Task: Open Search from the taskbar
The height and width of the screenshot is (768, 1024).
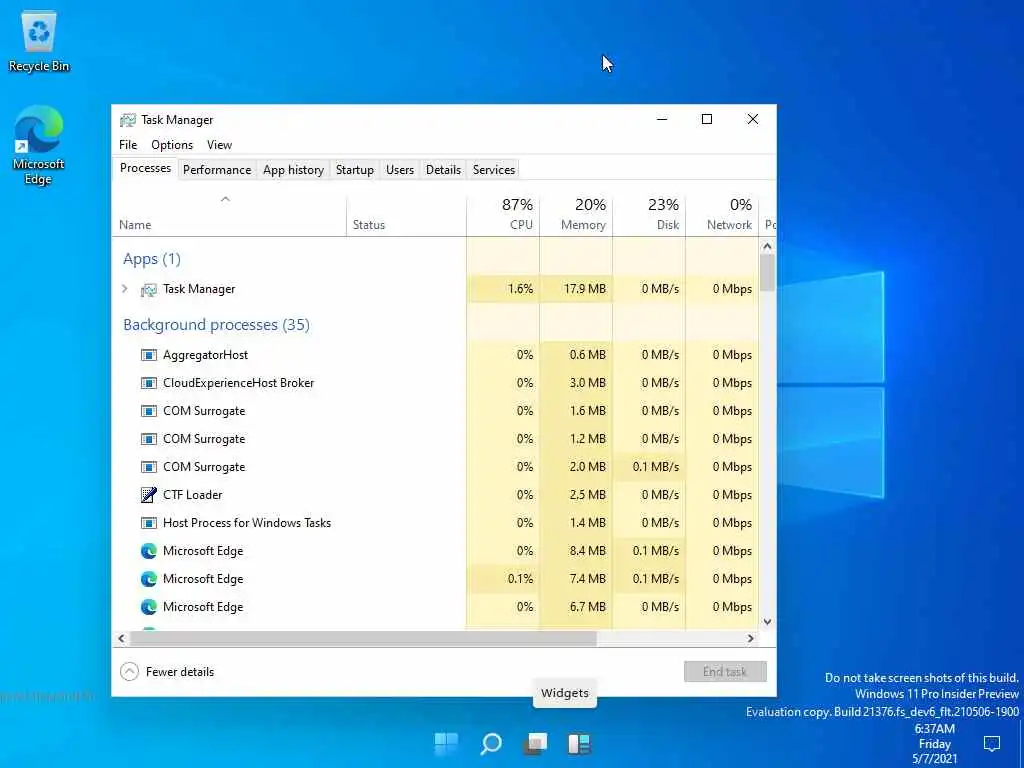Action: (491, 743)
